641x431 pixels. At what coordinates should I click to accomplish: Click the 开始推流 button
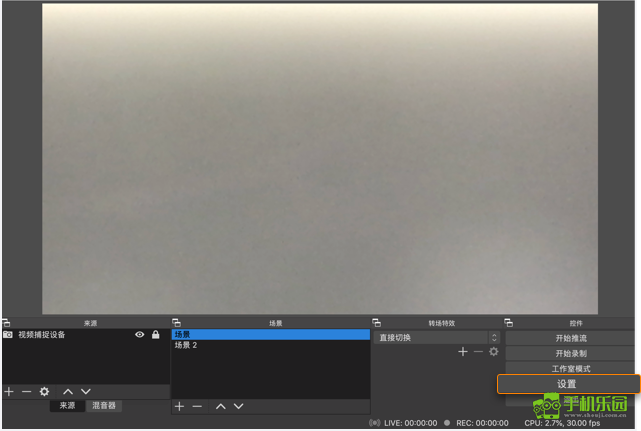(570, 338)
